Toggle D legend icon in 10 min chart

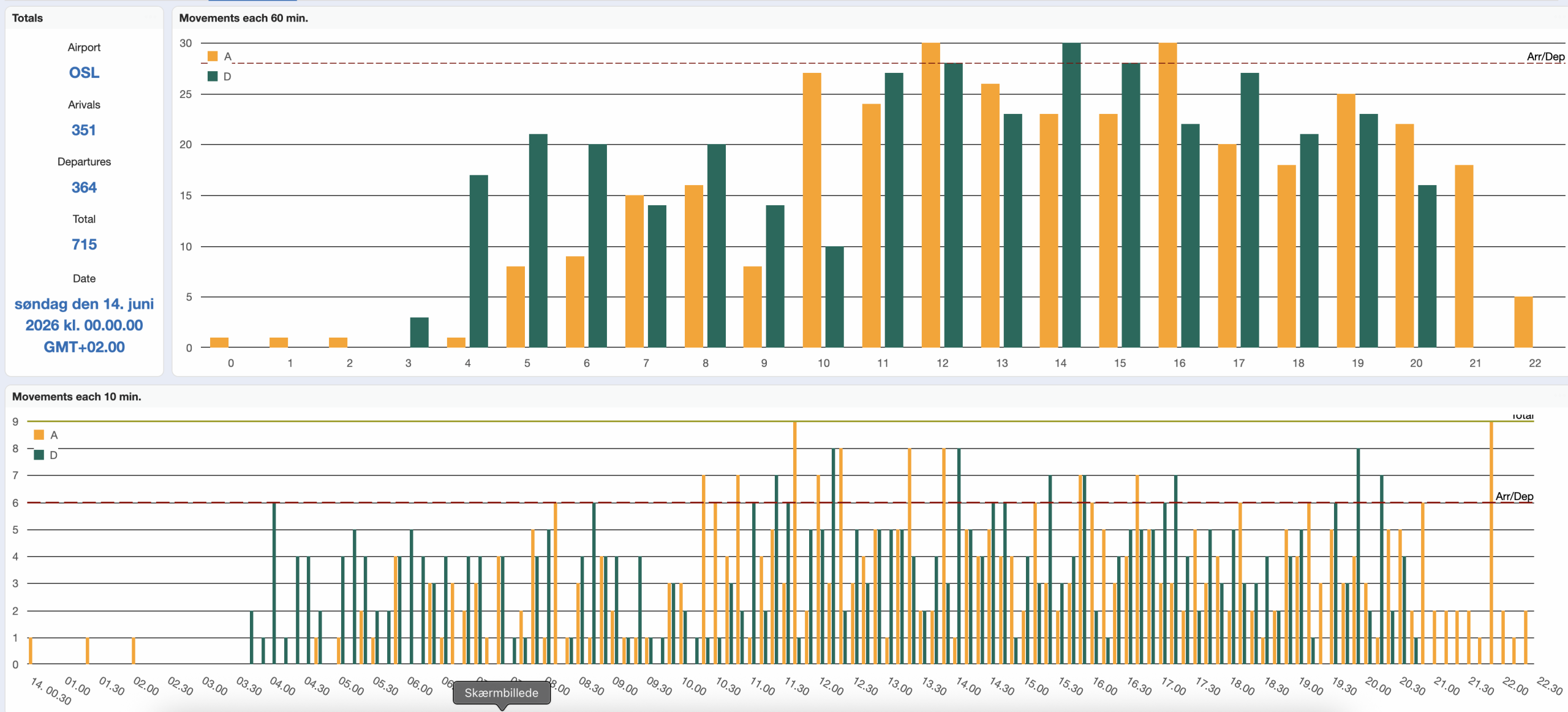click(39, 455)
